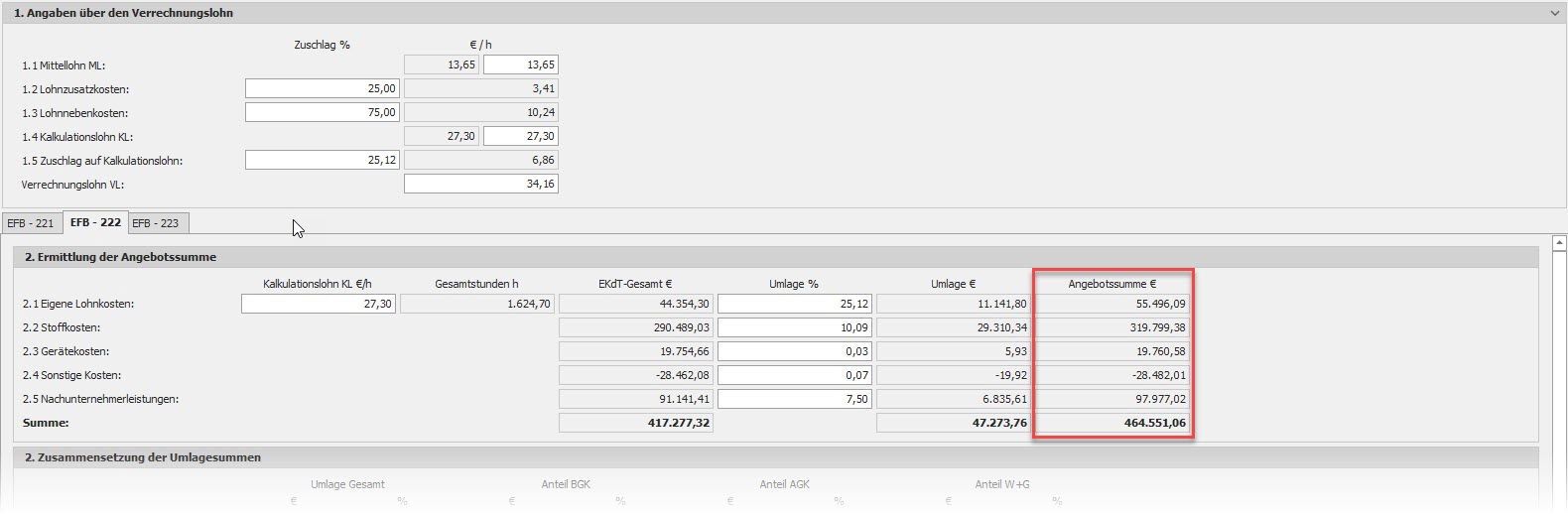Select the Umlage % field for Gerätekosten
Image resolution: width=1568 pixels, height=514 pixels.
pos(794,351)
